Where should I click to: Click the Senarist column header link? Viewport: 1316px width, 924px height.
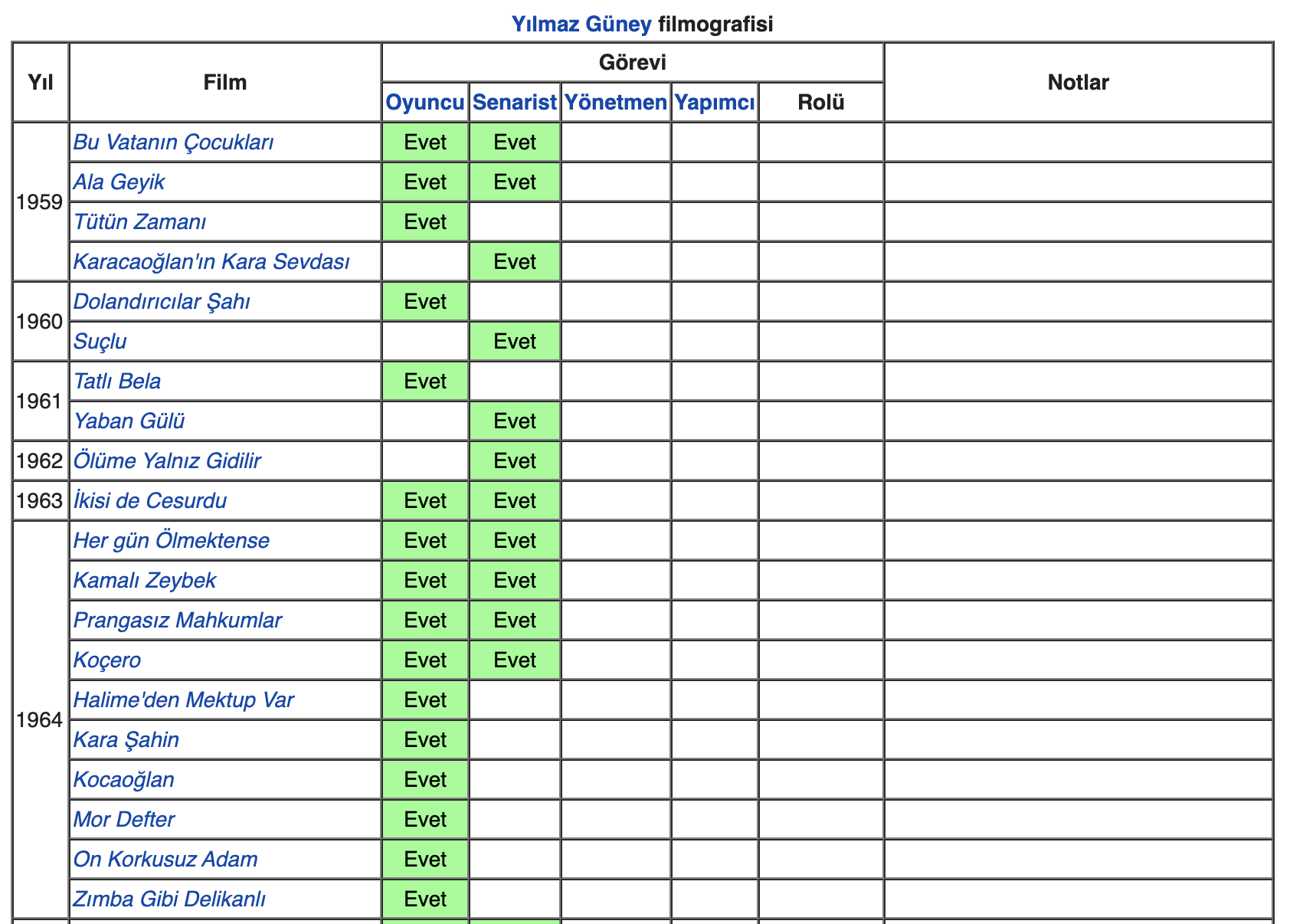(515, 103)
